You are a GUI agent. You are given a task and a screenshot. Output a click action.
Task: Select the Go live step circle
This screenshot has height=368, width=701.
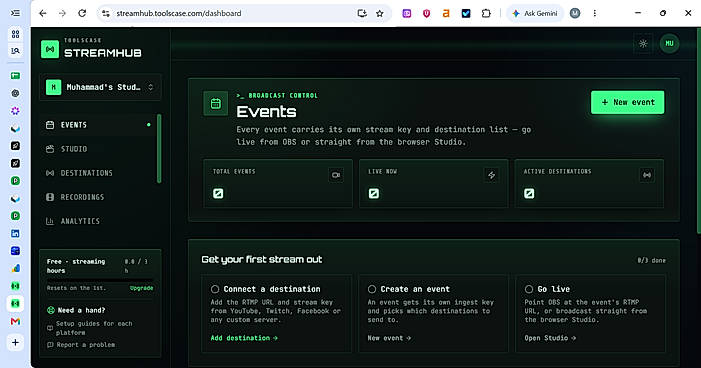click(x=529, y=289)
